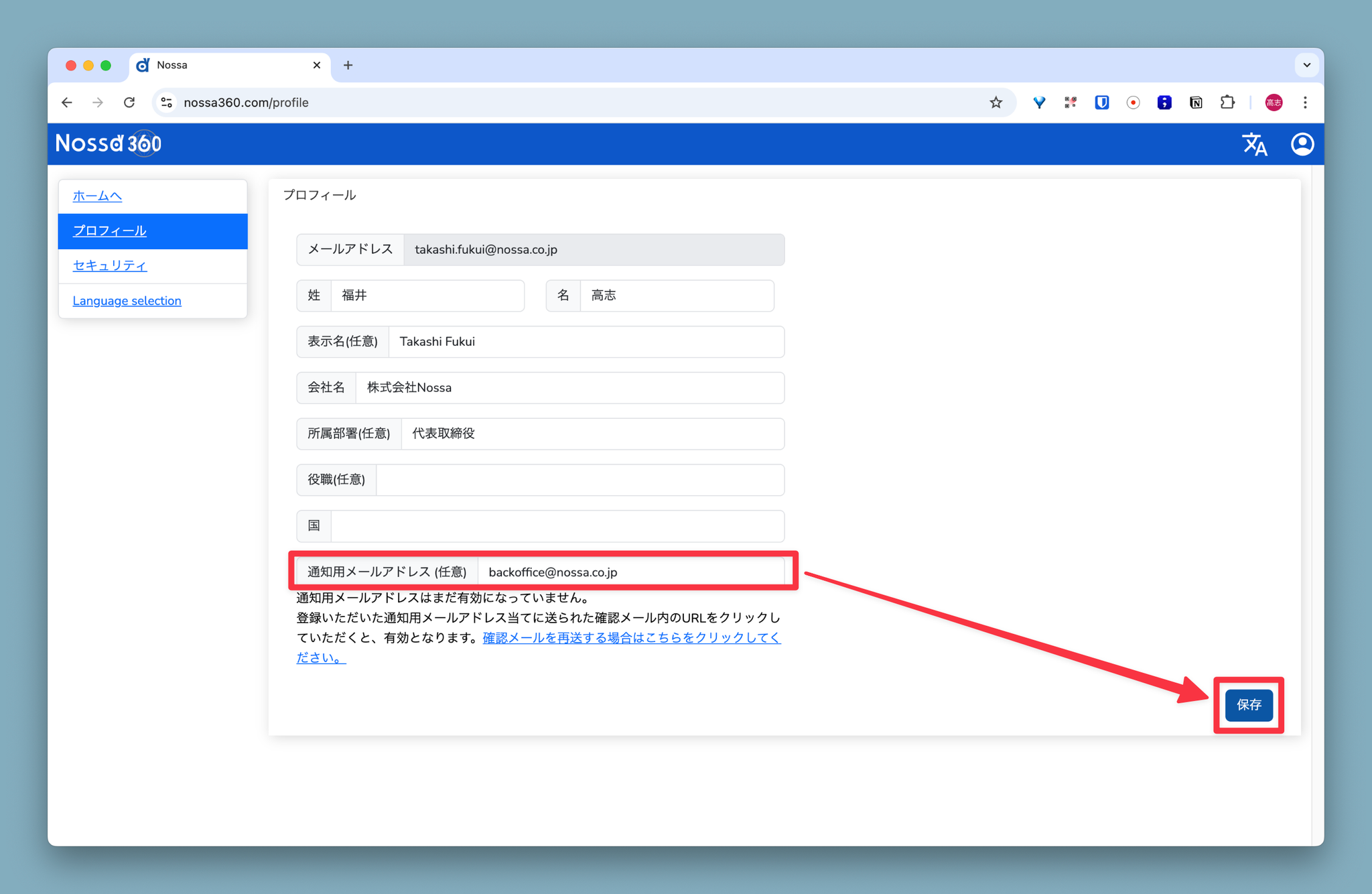This screenshot has height=894, width=1372.
Task: Open the Chrome extensions puzzle icon
Action: [x=1227, y=103]
